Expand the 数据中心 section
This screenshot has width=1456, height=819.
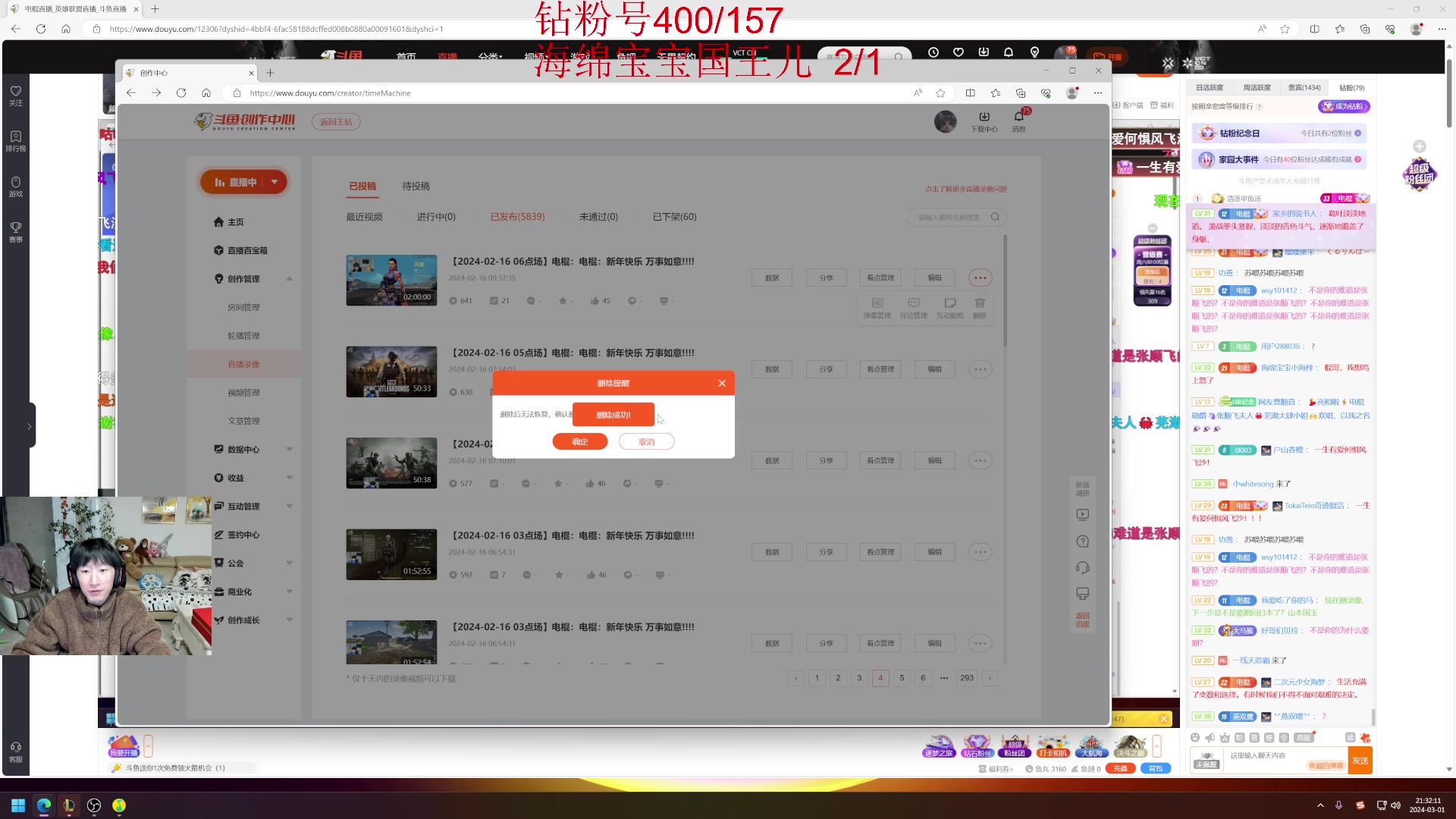(289, 449)
